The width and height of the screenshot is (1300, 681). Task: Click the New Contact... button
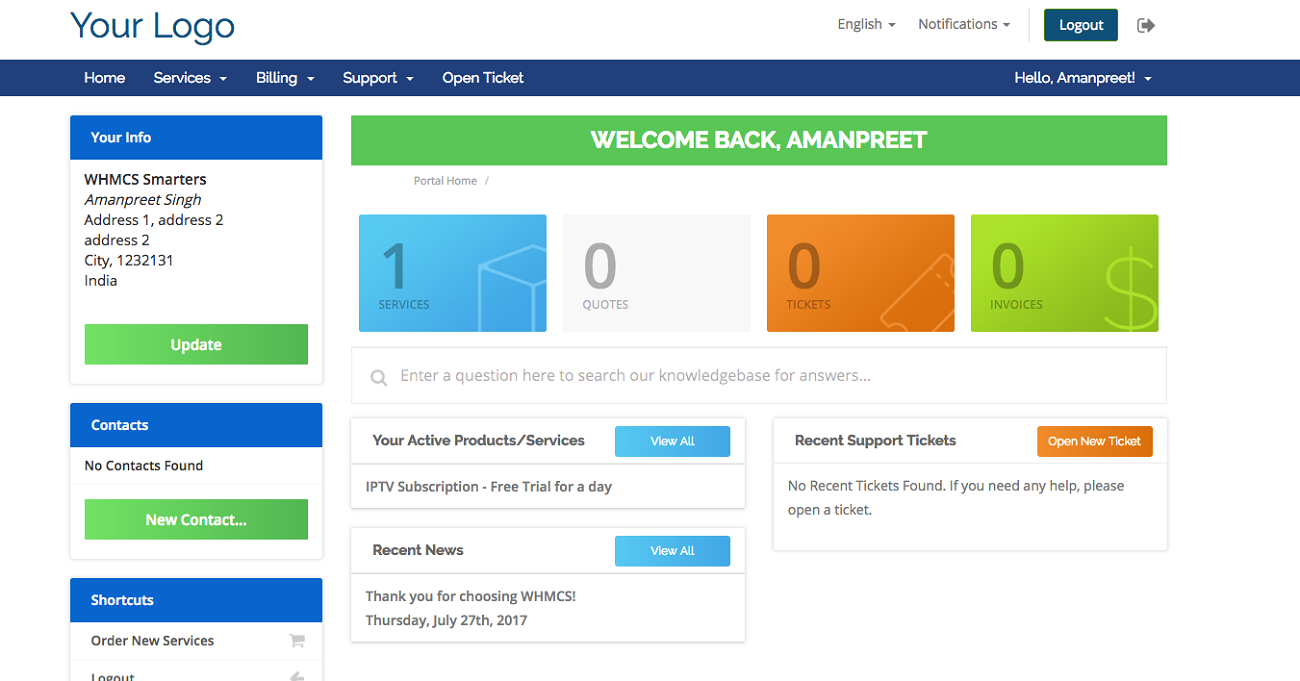(196, 520)
